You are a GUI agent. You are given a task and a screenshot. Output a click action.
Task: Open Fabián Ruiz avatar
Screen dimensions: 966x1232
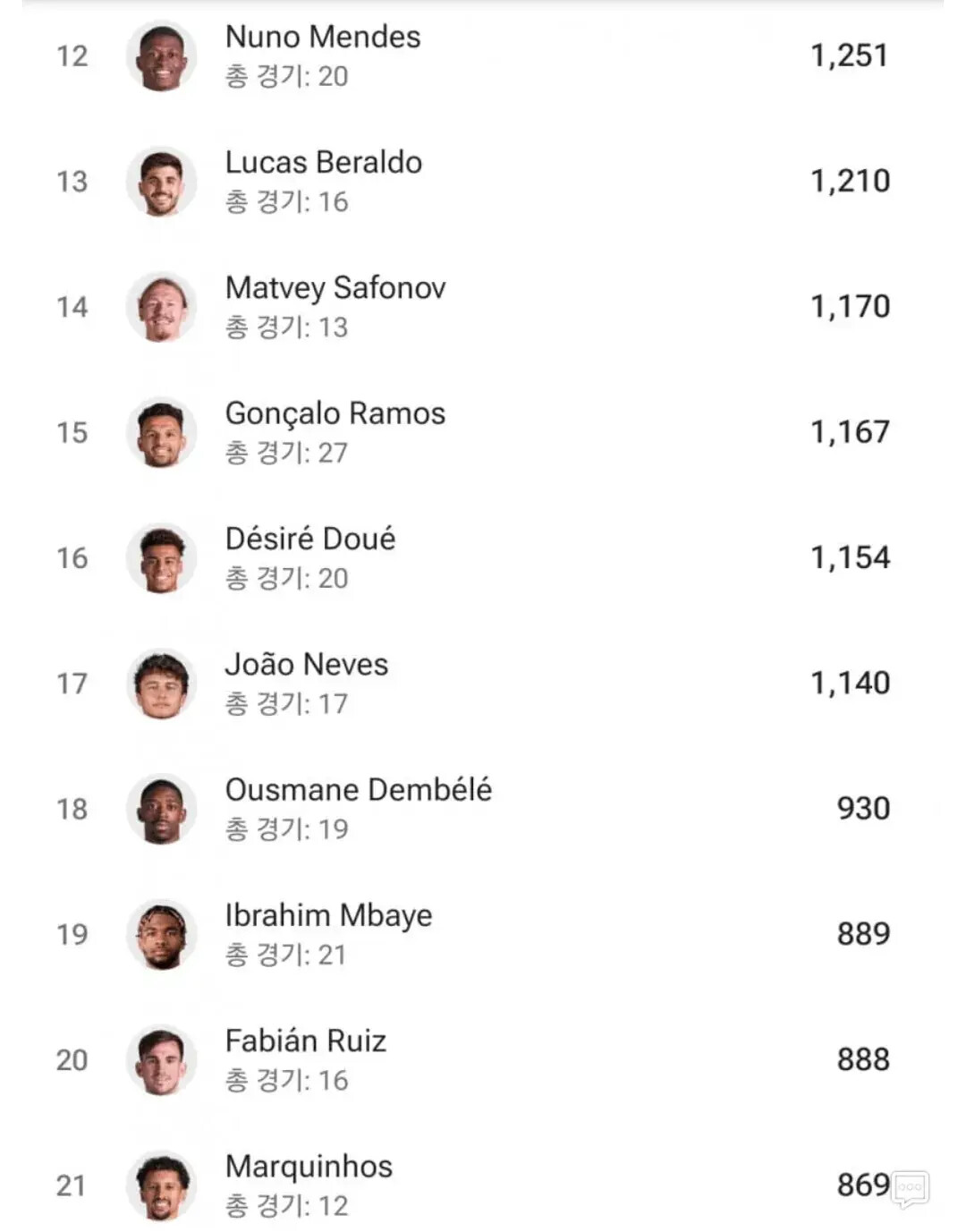tap(161, 1060)
